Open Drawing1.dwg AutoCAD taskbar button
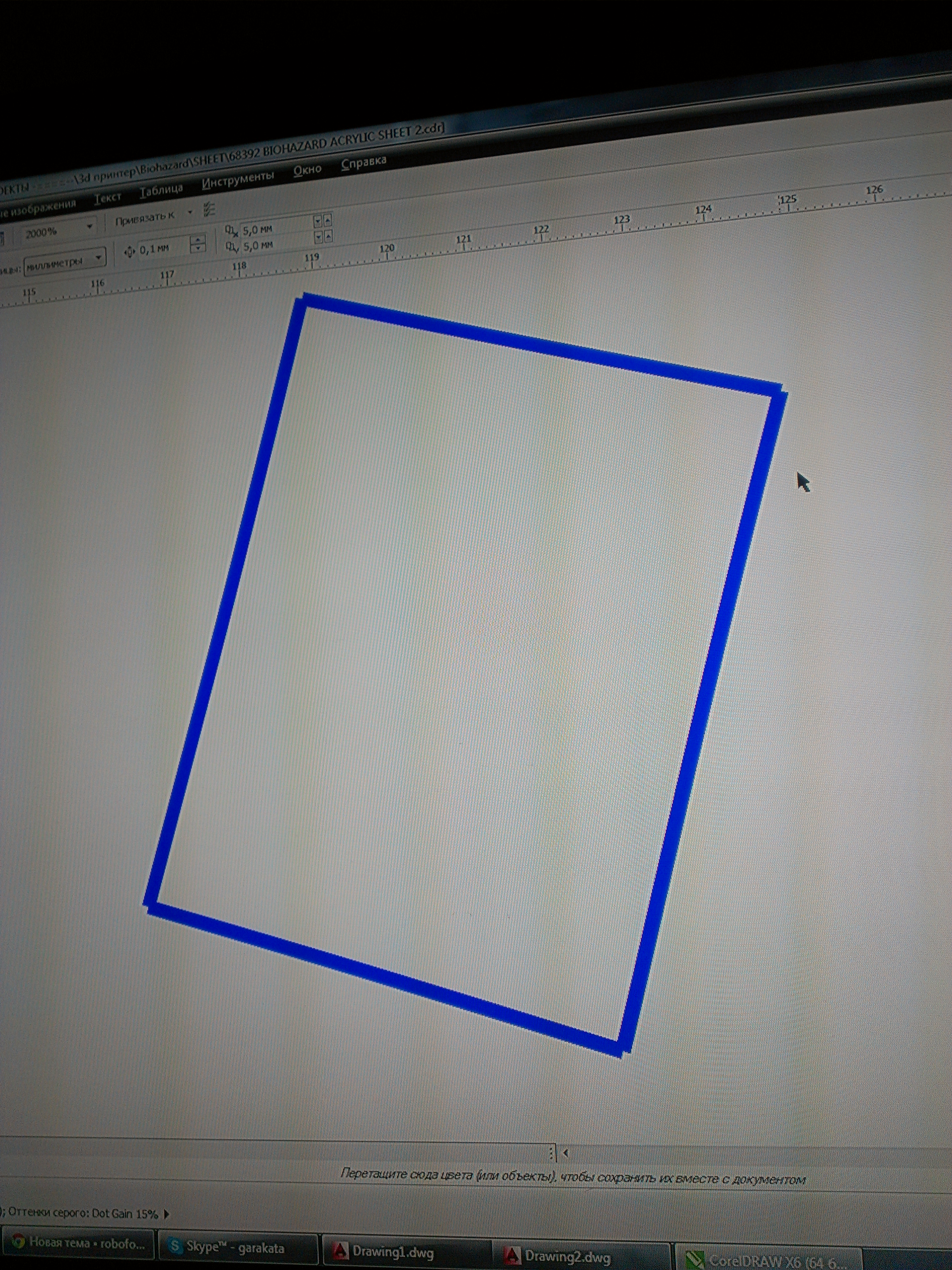Screen dimensions: 952x1270 point(393,1252)
